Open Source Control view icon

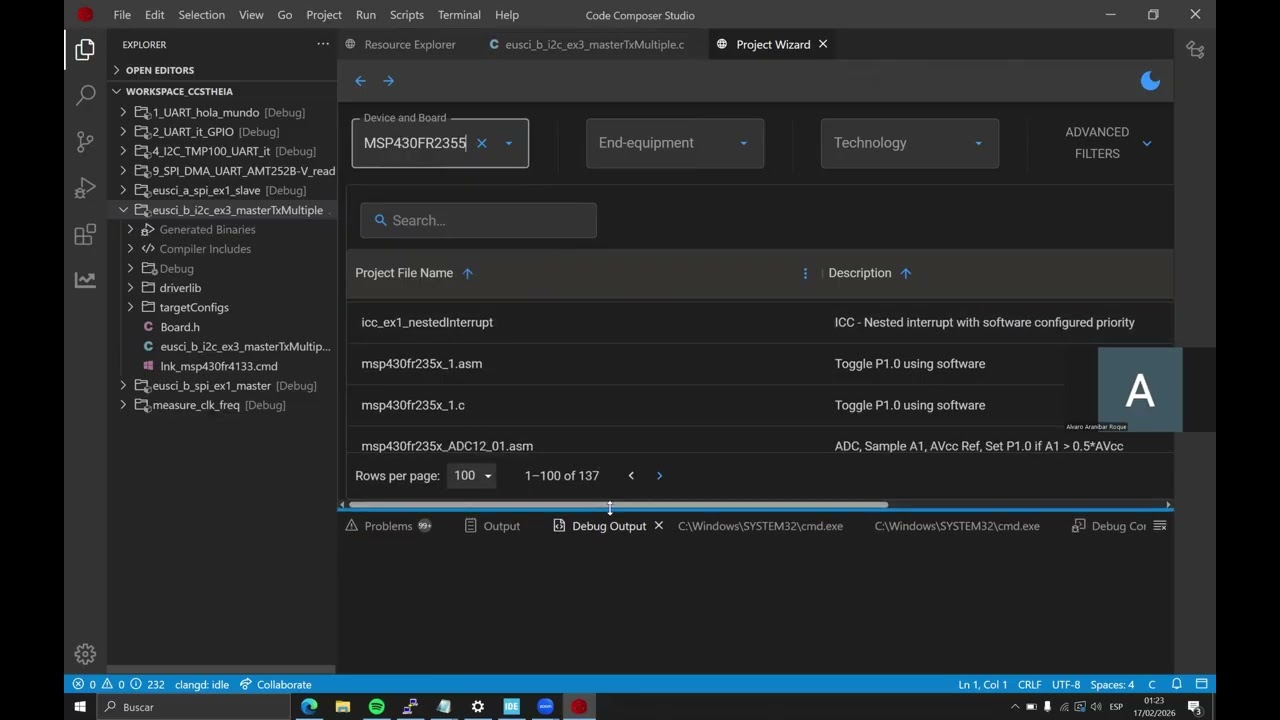click(85, 141)
